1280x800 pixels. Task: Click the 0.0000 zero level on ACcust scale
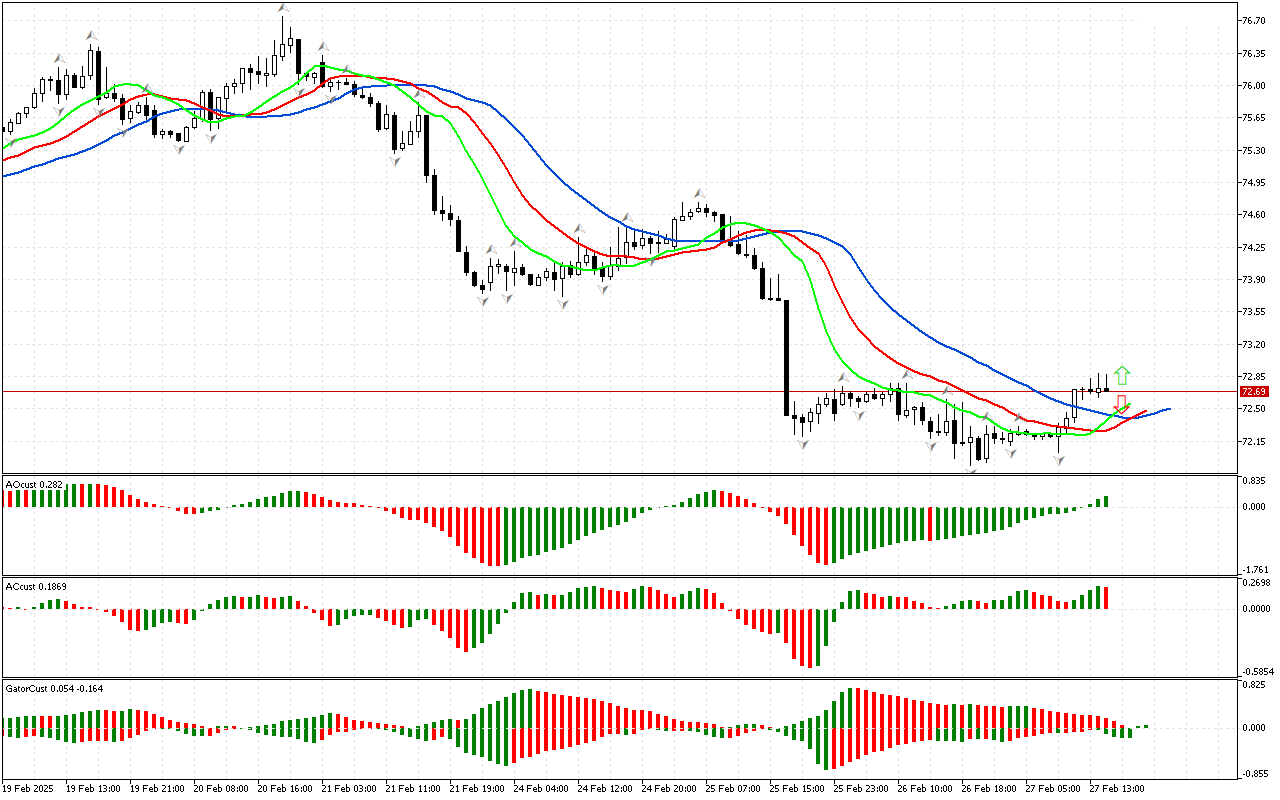pos(1254,608)
